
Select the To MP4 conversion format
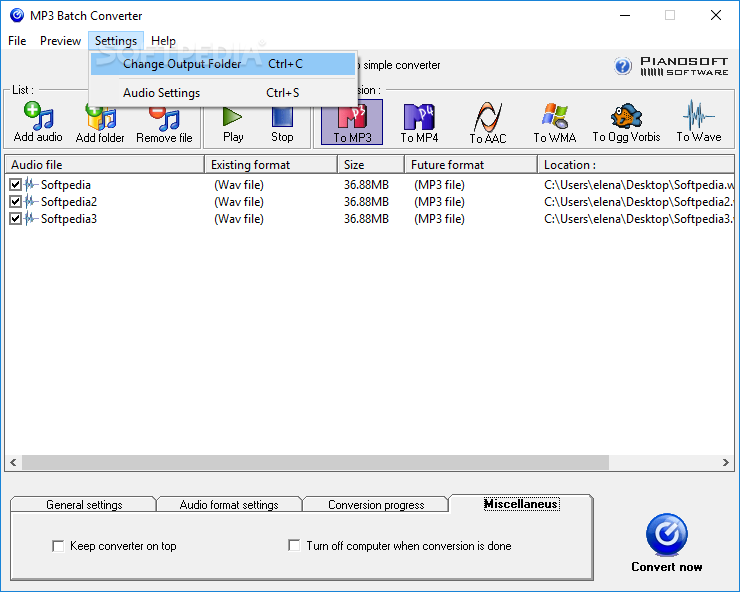419,123
